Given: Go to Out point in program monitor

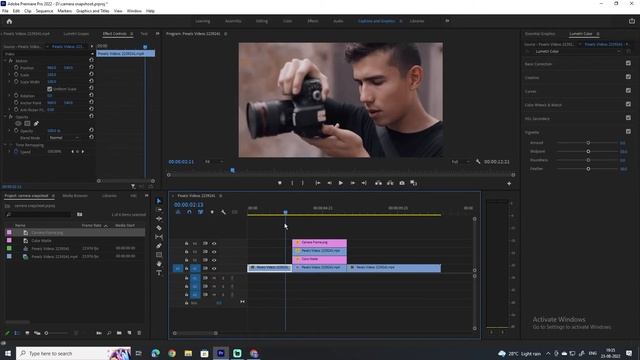Looking at the screenshot, I should click(x=364, y=183).
